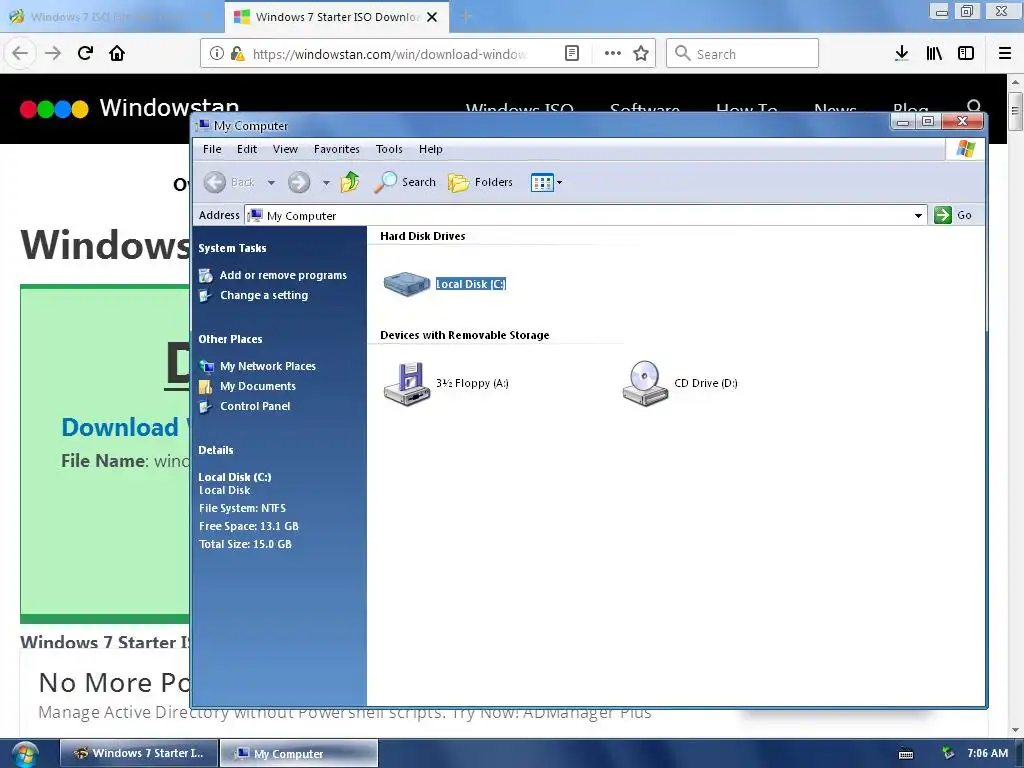Viewport: 1024px width, 768px height.
Task: Open My Documents in Other Places
Action: (258, 386)
